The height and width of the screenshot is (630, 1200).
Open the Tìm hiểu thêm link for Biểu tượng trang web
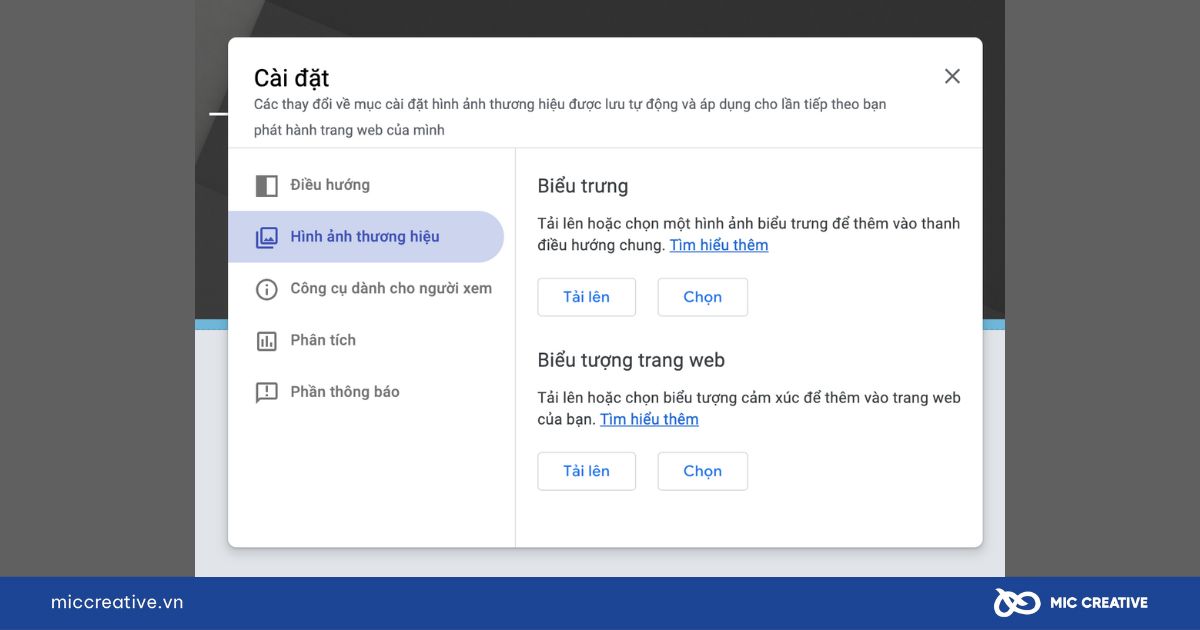(649, 419)
